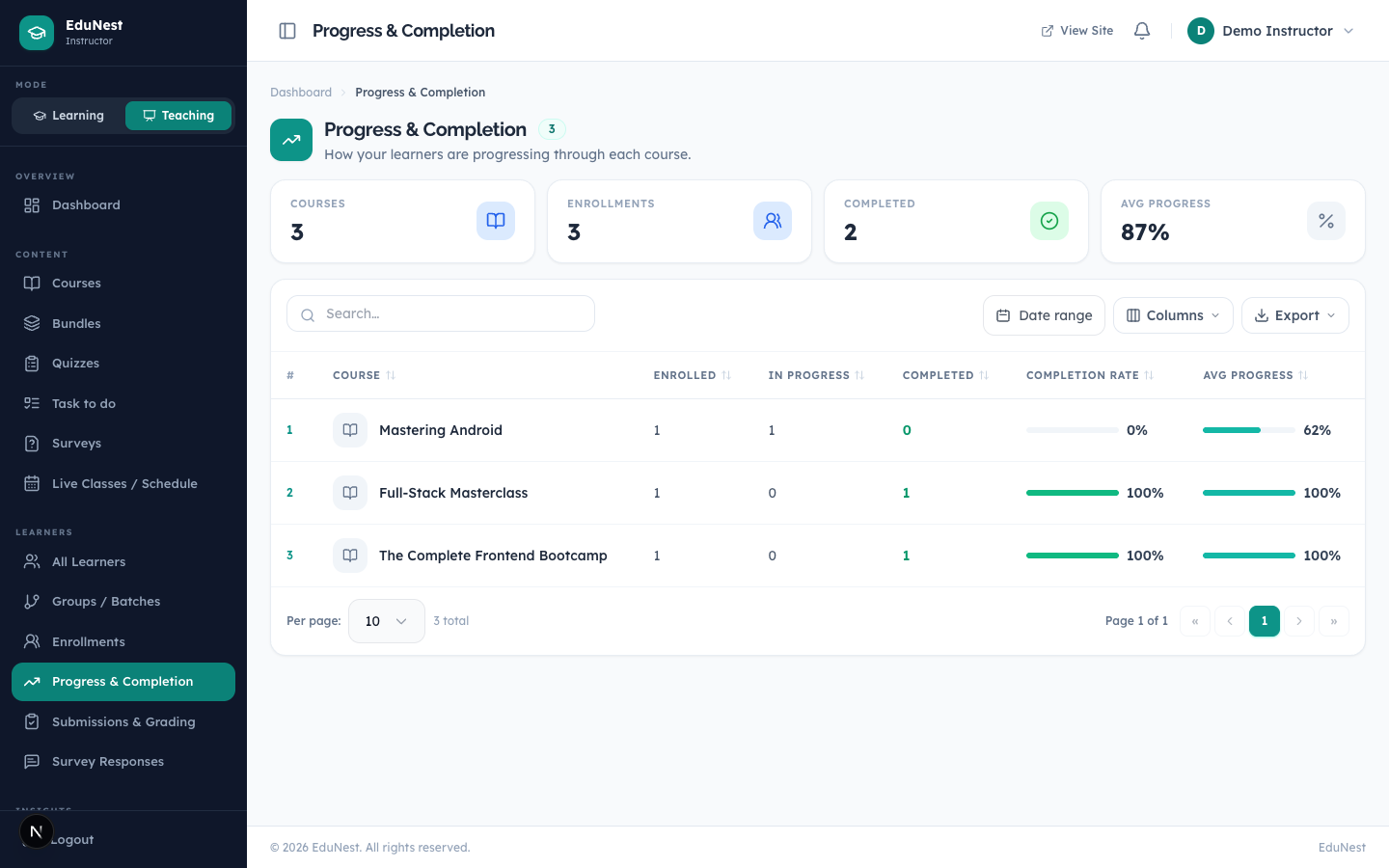
Task: Open Dashboard in the sidebar
Action: (123, 205)
